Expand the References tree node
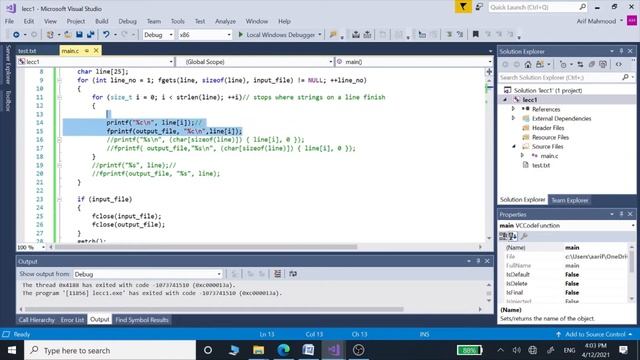640x360 pixels. point(513,109)
